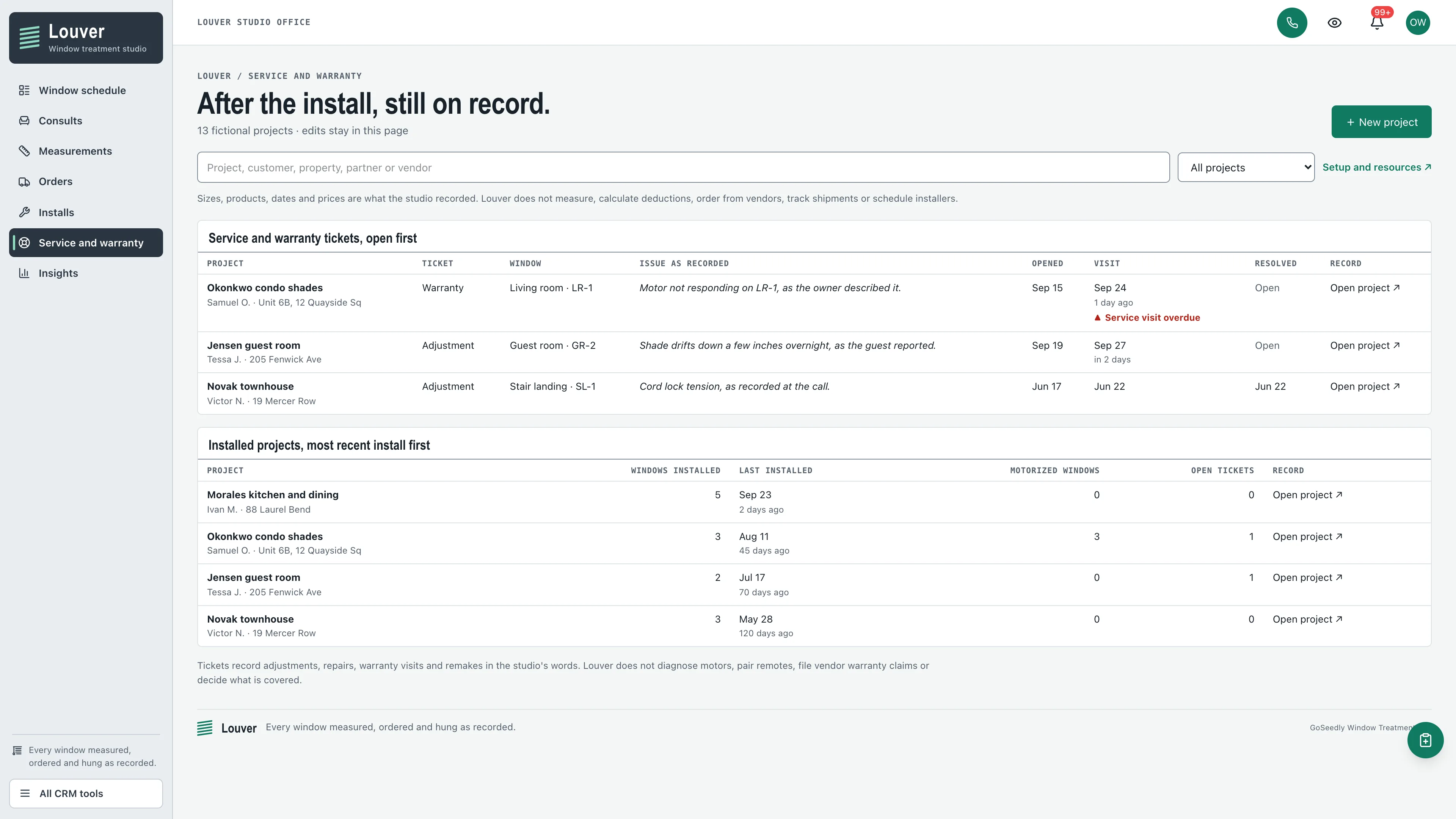Click the Service visit overdue alert text

1152,318
